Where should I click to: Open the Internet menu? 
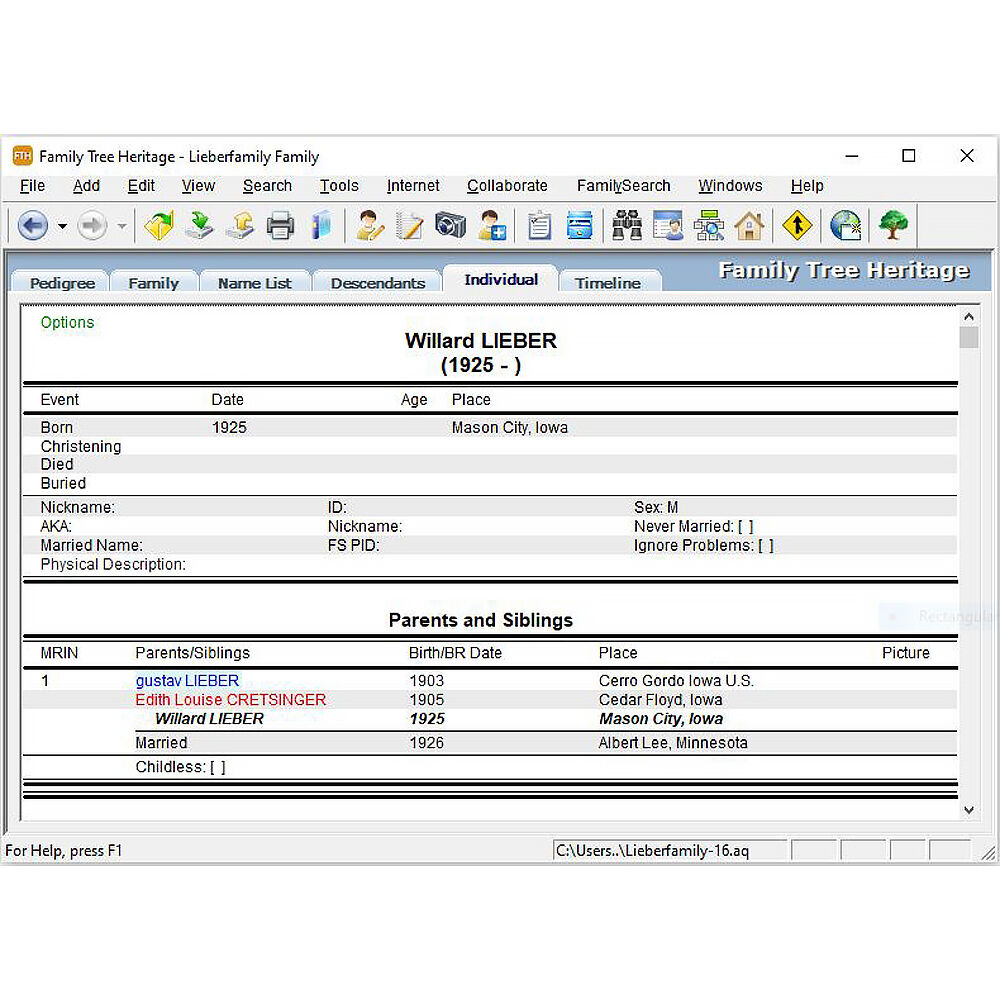413,186
